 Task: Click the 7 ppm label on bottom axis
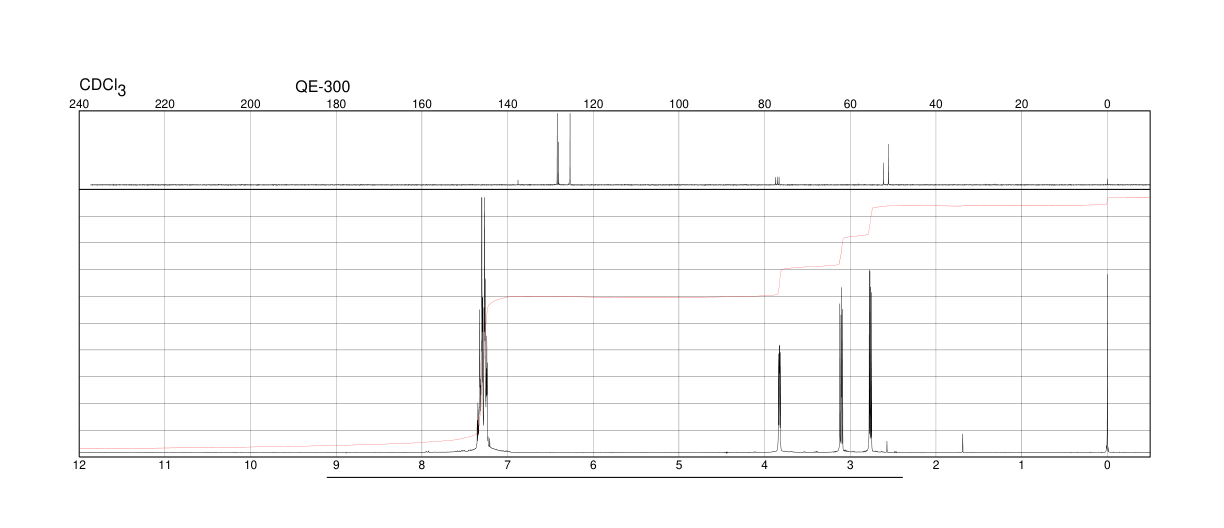tap(507, 466)
